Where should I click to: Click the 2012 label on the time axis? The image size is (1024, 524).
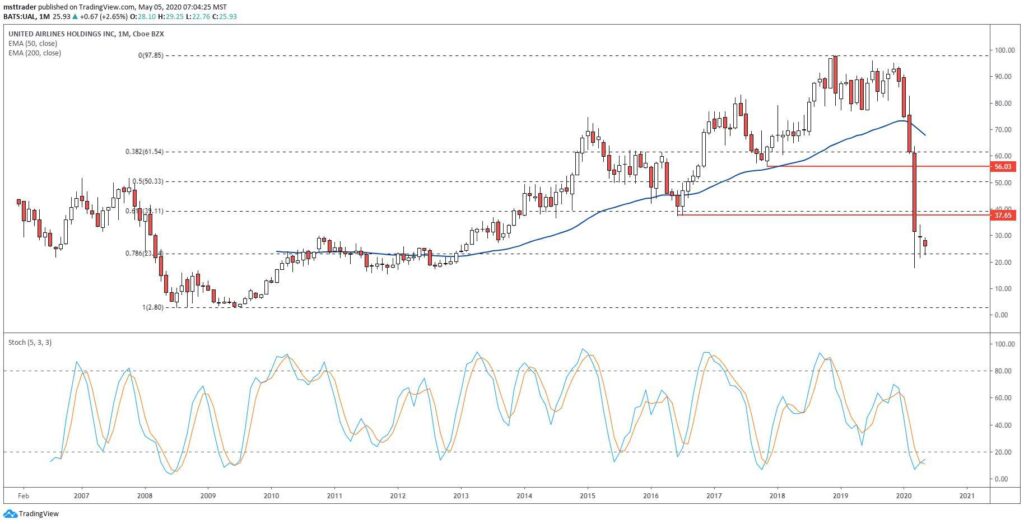tap(398, 497)
